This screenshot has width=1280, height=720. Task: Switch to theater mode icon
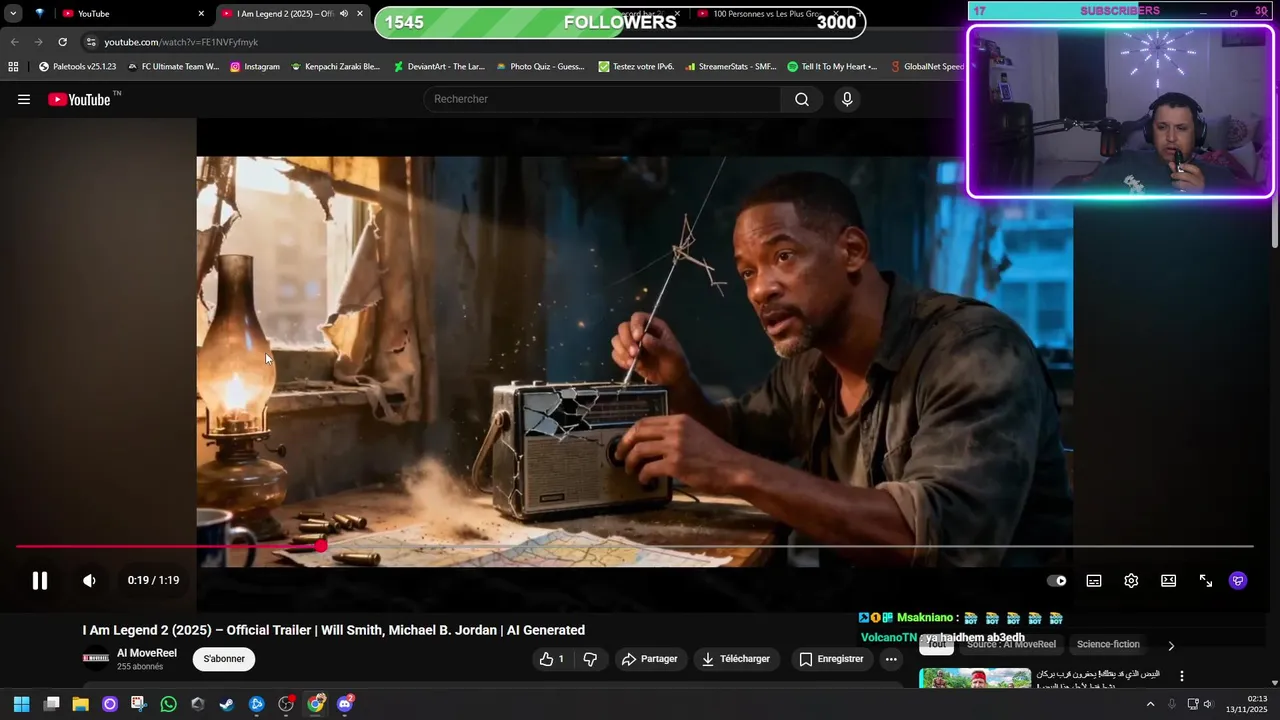[x=1168, y=580]
